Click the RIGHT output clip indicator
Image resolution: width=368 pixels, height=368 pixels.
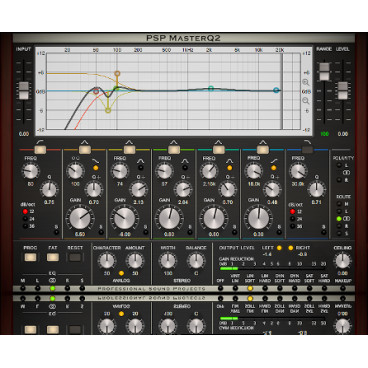(291, 248)
